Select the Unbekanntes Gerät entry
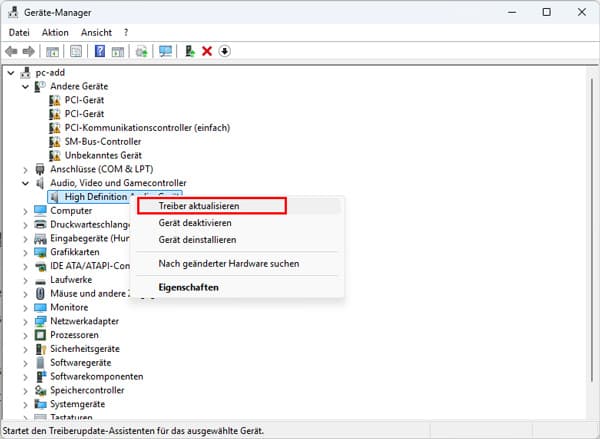This screenshot has width=600, height=439. point(103,155)
